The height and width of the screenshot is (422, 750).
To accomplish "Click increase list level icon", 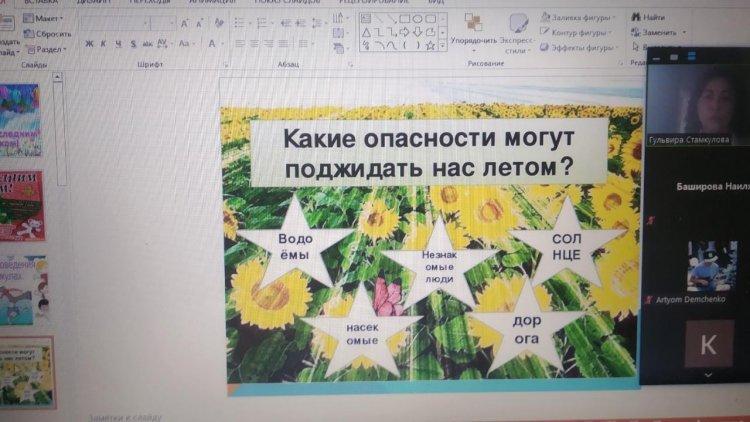I will click(x=300, y=23).
